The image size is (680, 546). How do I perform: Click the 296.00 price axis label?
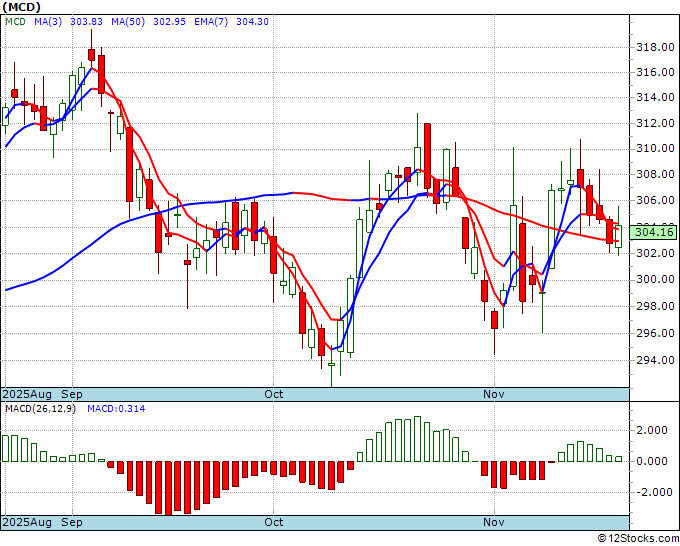click(655, 333)
